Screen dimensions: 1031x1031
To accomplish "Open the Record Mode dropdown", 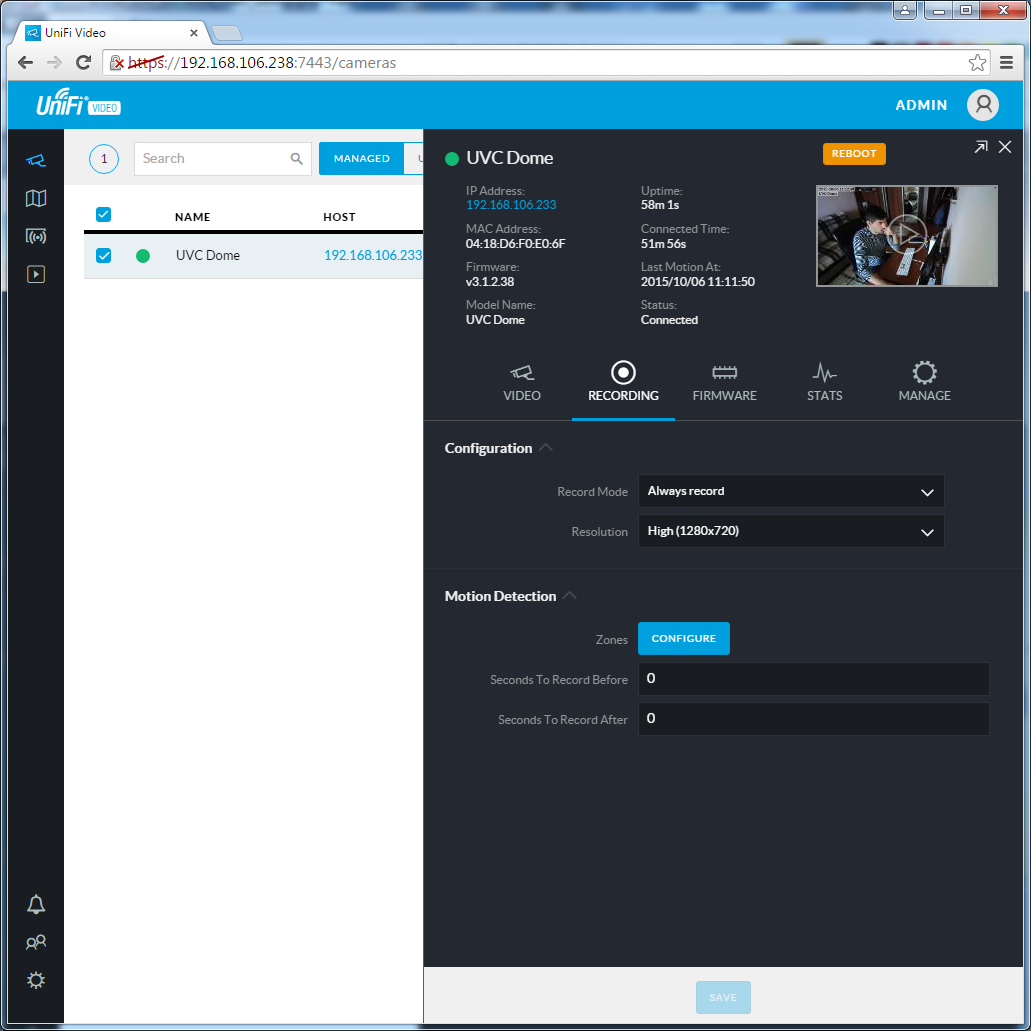I will point(790,491).
